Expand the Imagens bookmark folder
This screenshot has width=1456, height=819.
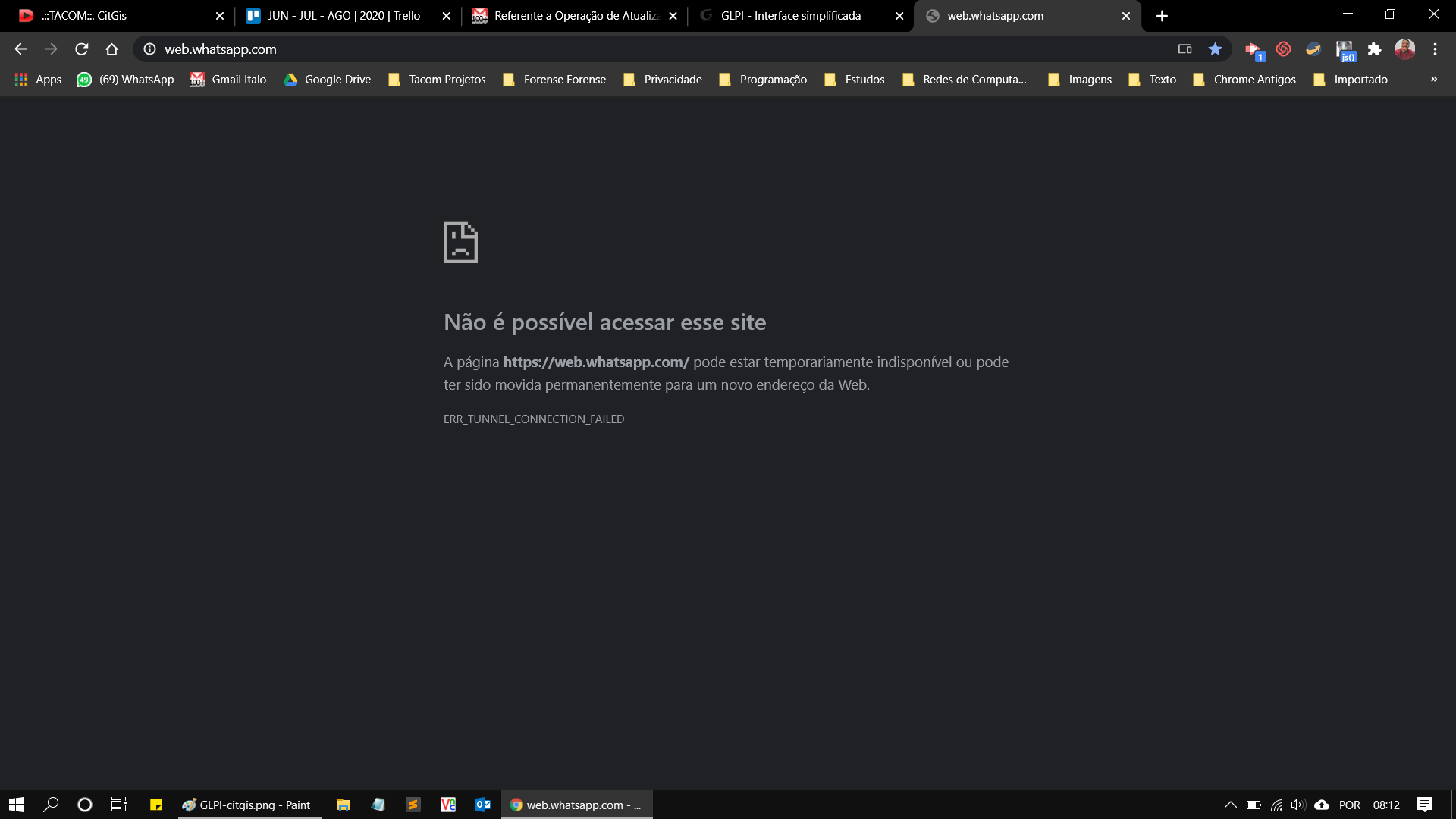tap(1080, 80)
